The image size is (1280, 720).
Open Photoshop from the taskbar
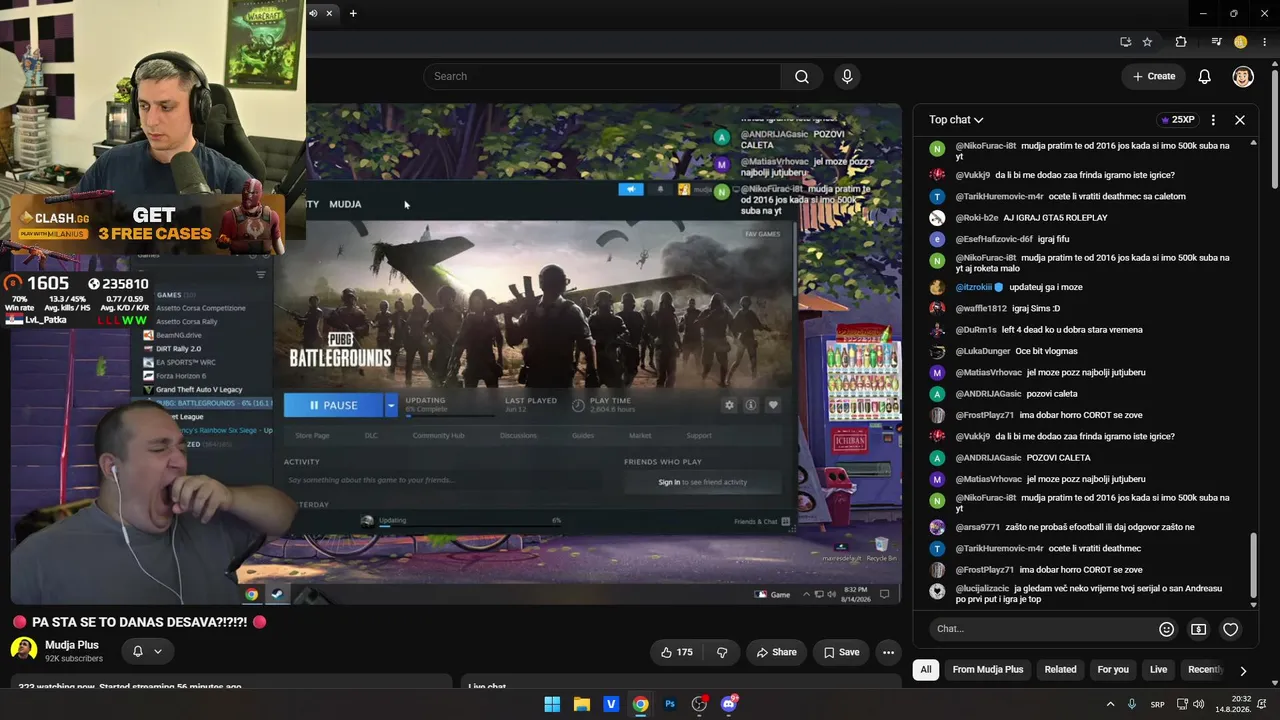click(670, 704)
